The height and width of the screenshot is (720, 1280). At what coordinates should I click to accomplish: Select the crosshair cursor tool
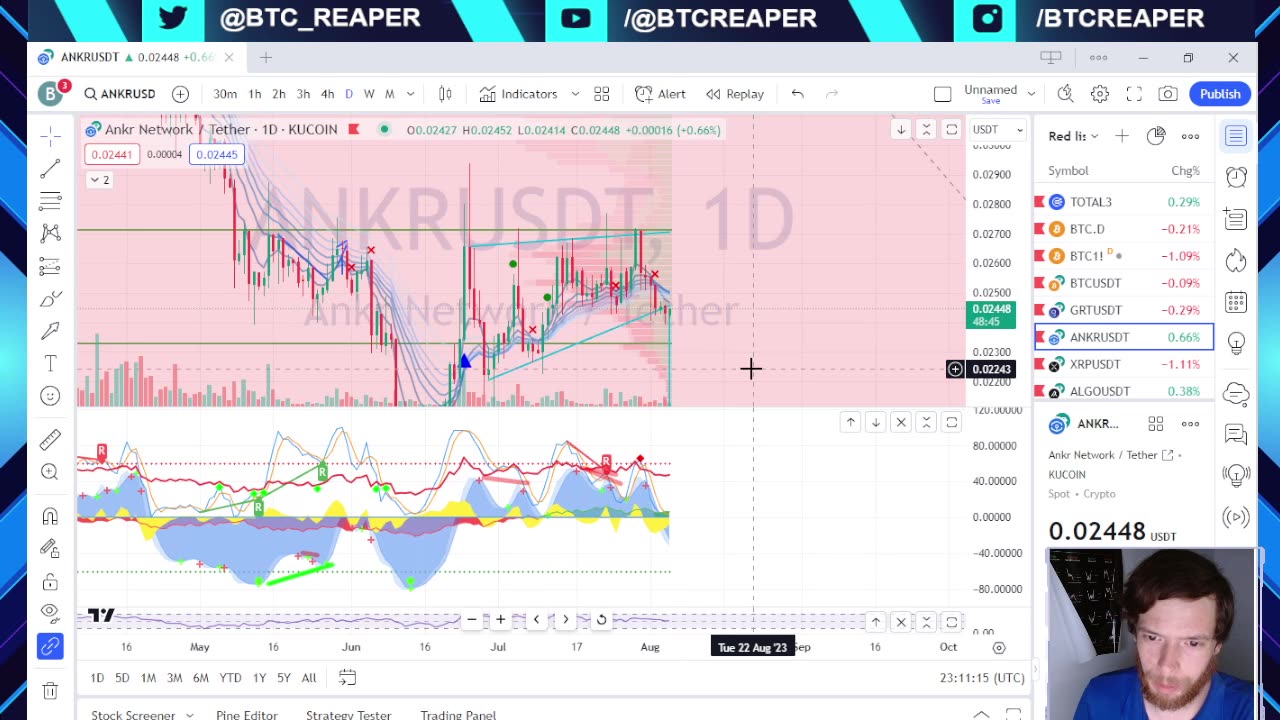click(x=50, y=134)
